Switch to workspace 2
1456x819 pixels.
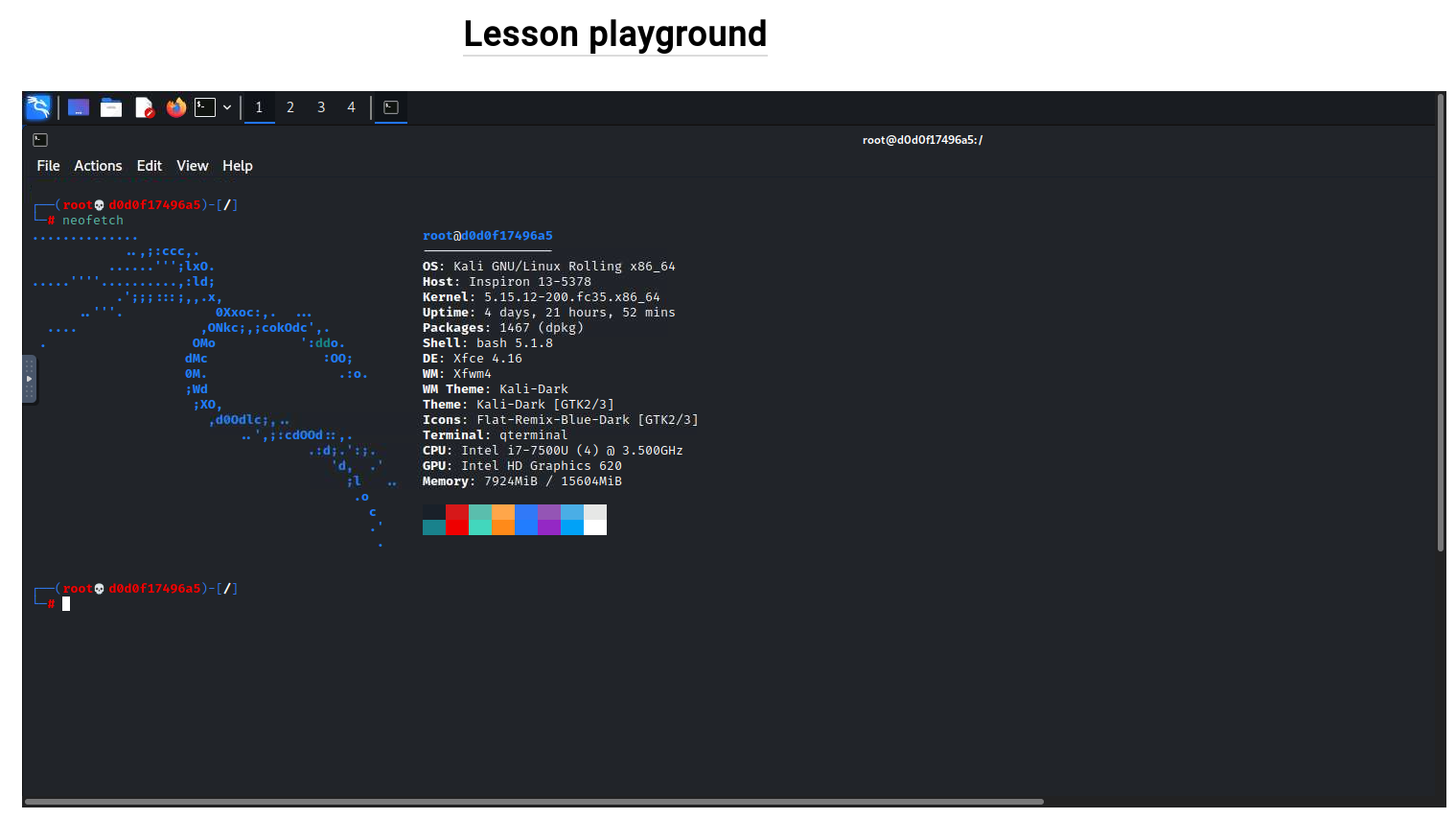[290, 107]
